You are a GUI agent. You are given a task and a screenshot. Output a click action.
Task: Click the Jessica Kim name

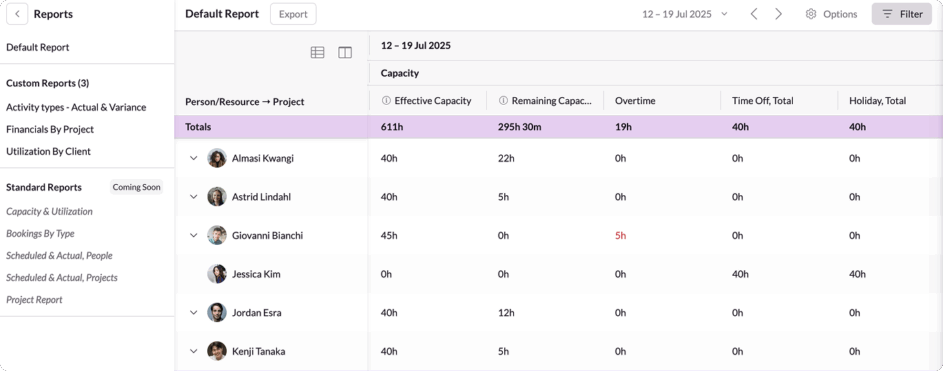256,274
